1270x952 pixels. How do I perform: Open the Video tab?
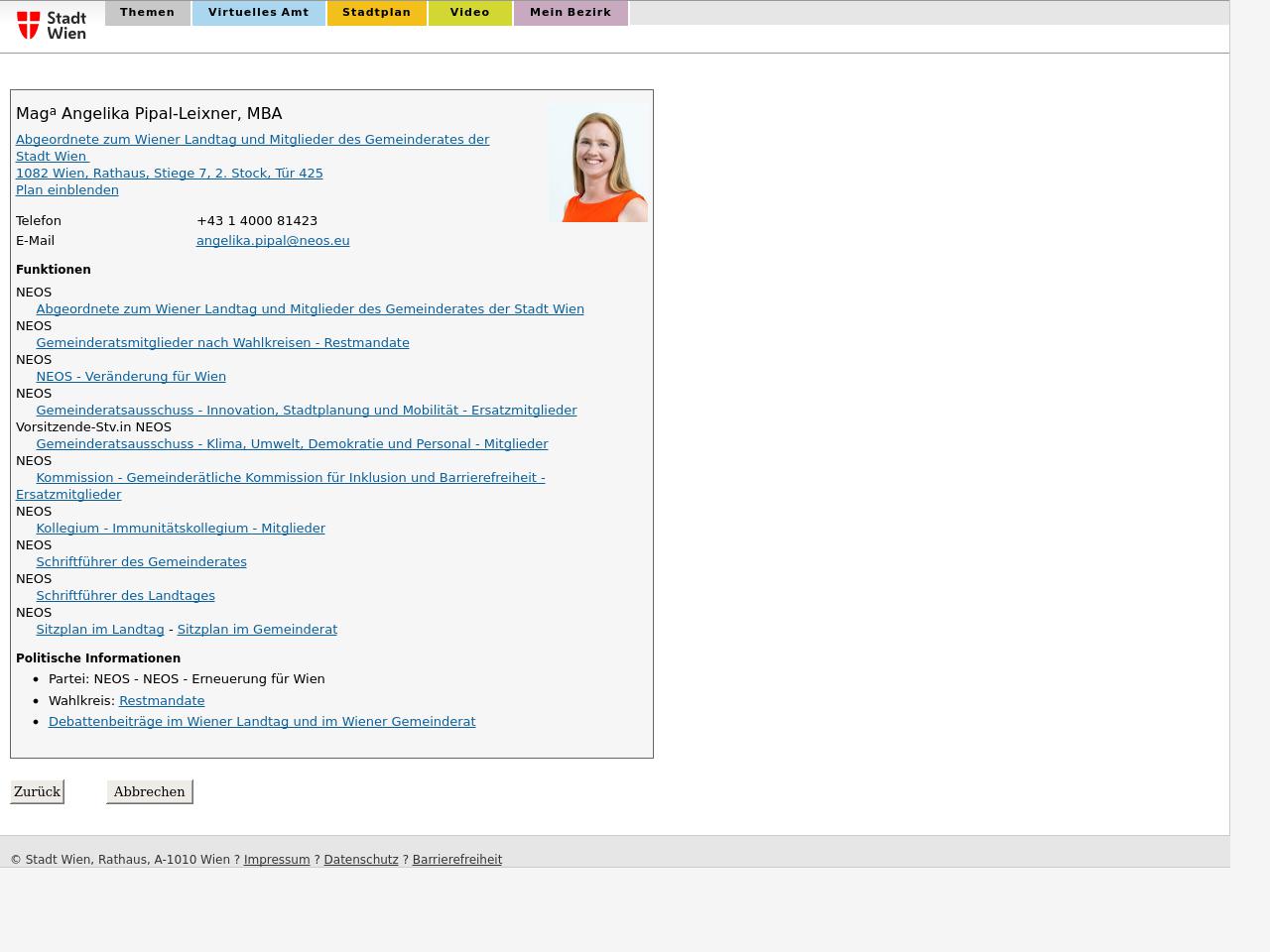[469, 13]
